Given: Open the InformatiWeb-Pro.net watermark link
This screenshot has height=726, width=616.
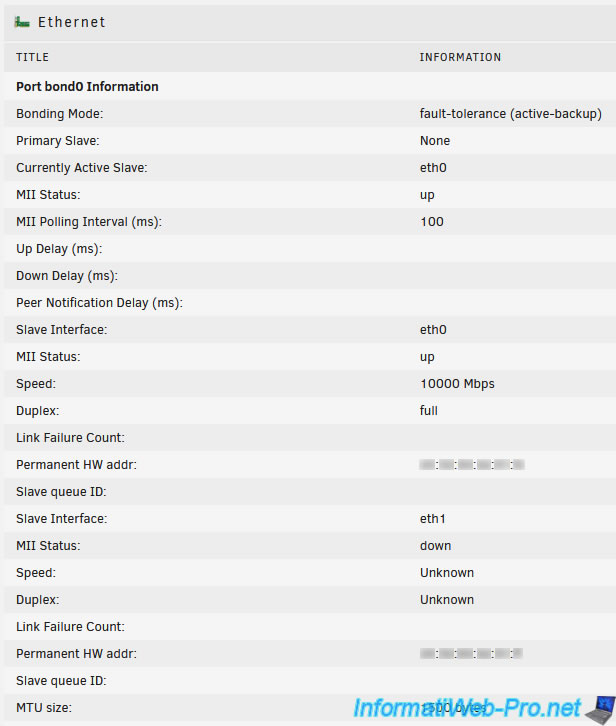Looking at the screenshot, I should click(482, 709).
